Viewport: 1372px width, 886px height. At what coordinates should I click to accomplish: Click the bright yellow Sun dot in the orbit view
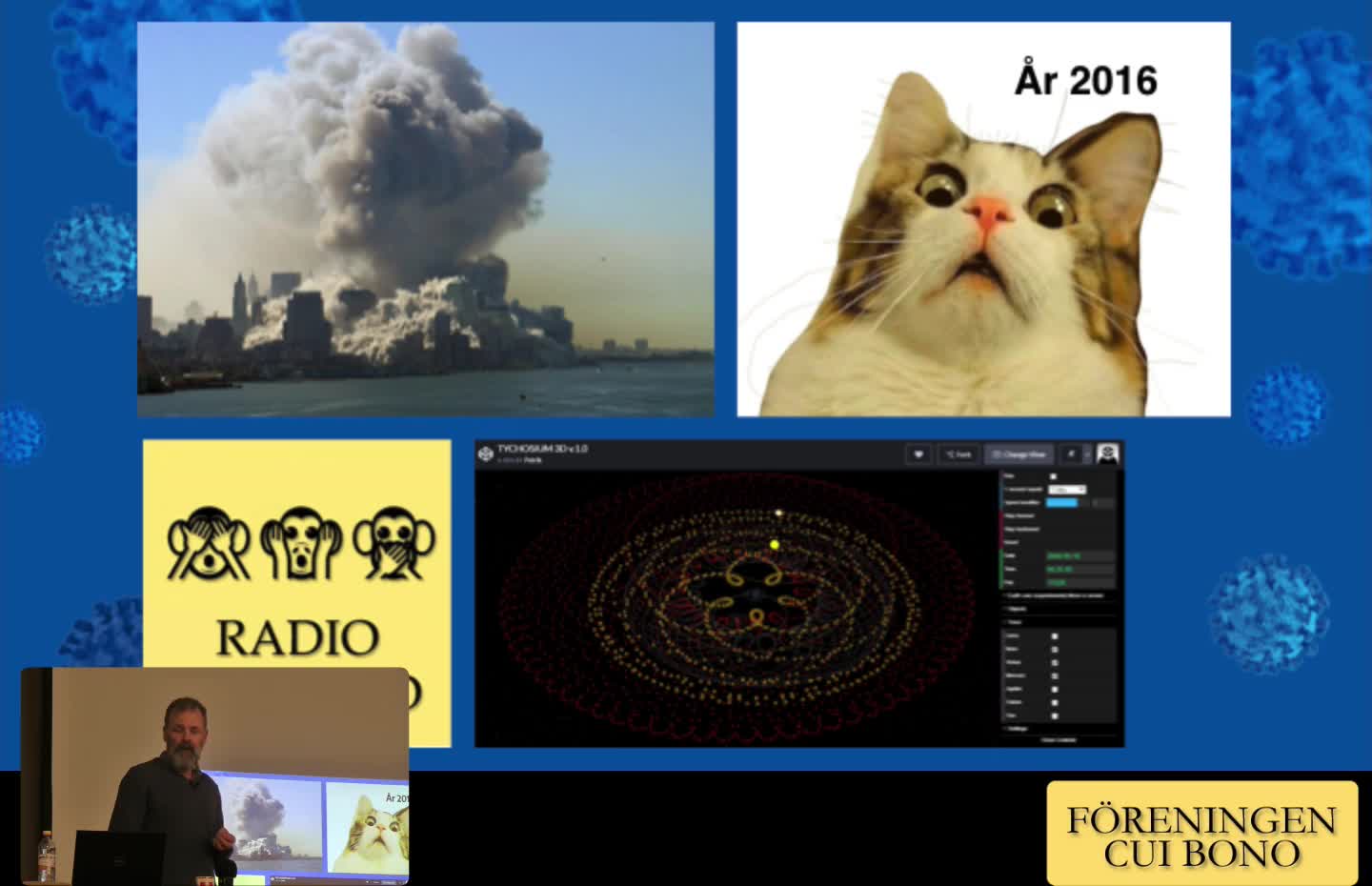(x=775, y=545)
